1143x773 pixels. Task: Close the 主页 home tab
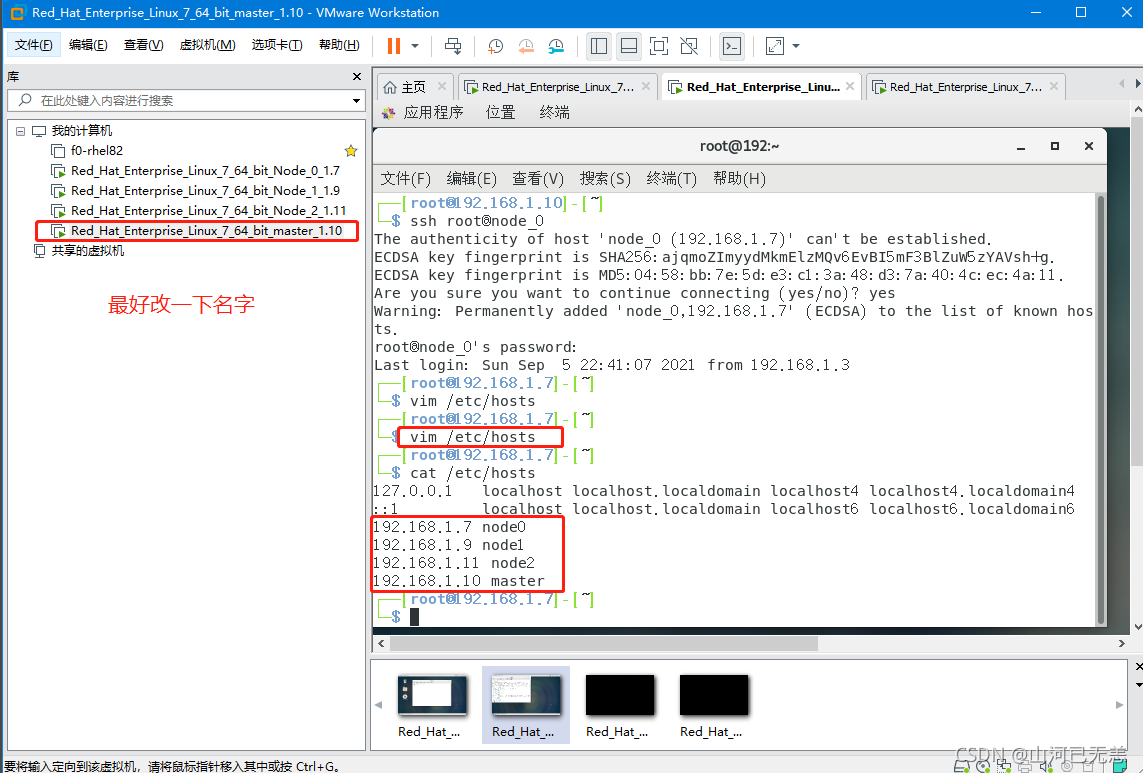(442, 86)
